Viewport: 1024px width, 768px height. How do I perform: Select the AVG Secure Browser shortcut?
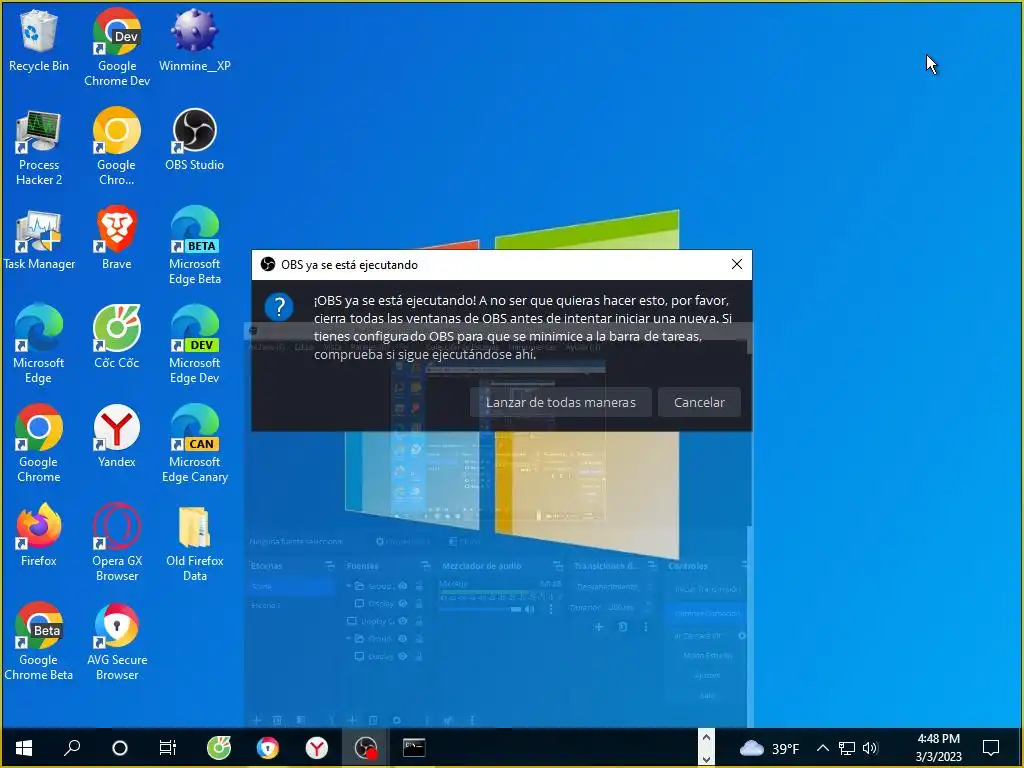click(x=116, y=642)
